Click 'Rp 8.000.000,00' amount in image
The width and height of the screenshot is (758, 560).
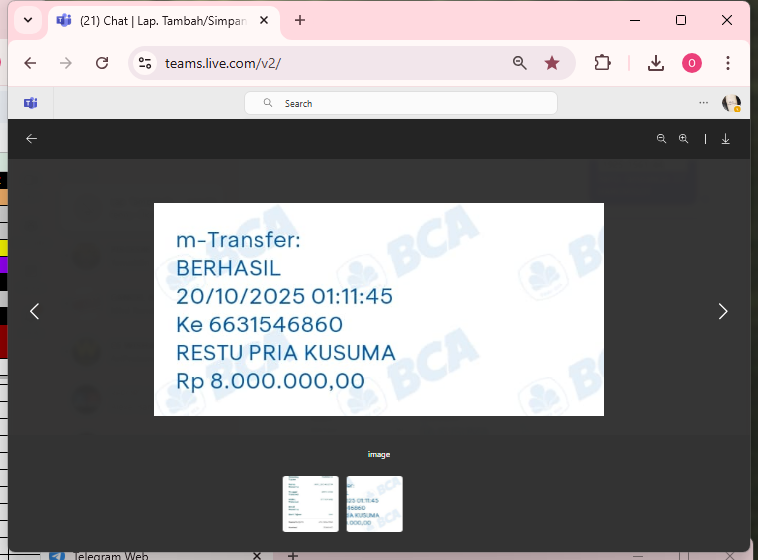pyautogui.click(x=270, y=382)
